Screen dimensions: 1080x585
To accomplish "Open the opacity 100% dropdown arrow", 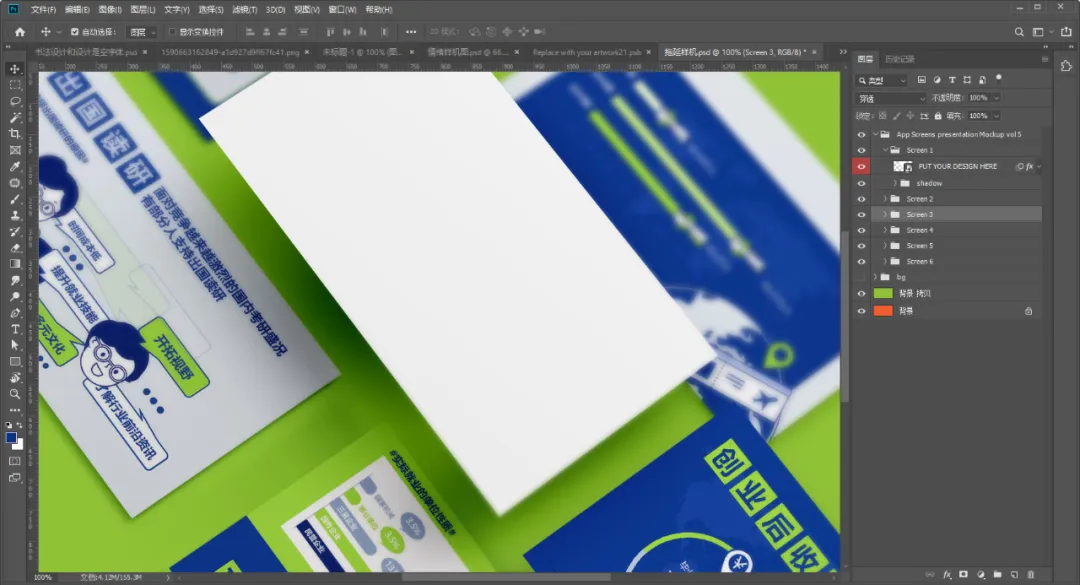I will (996, 98).
